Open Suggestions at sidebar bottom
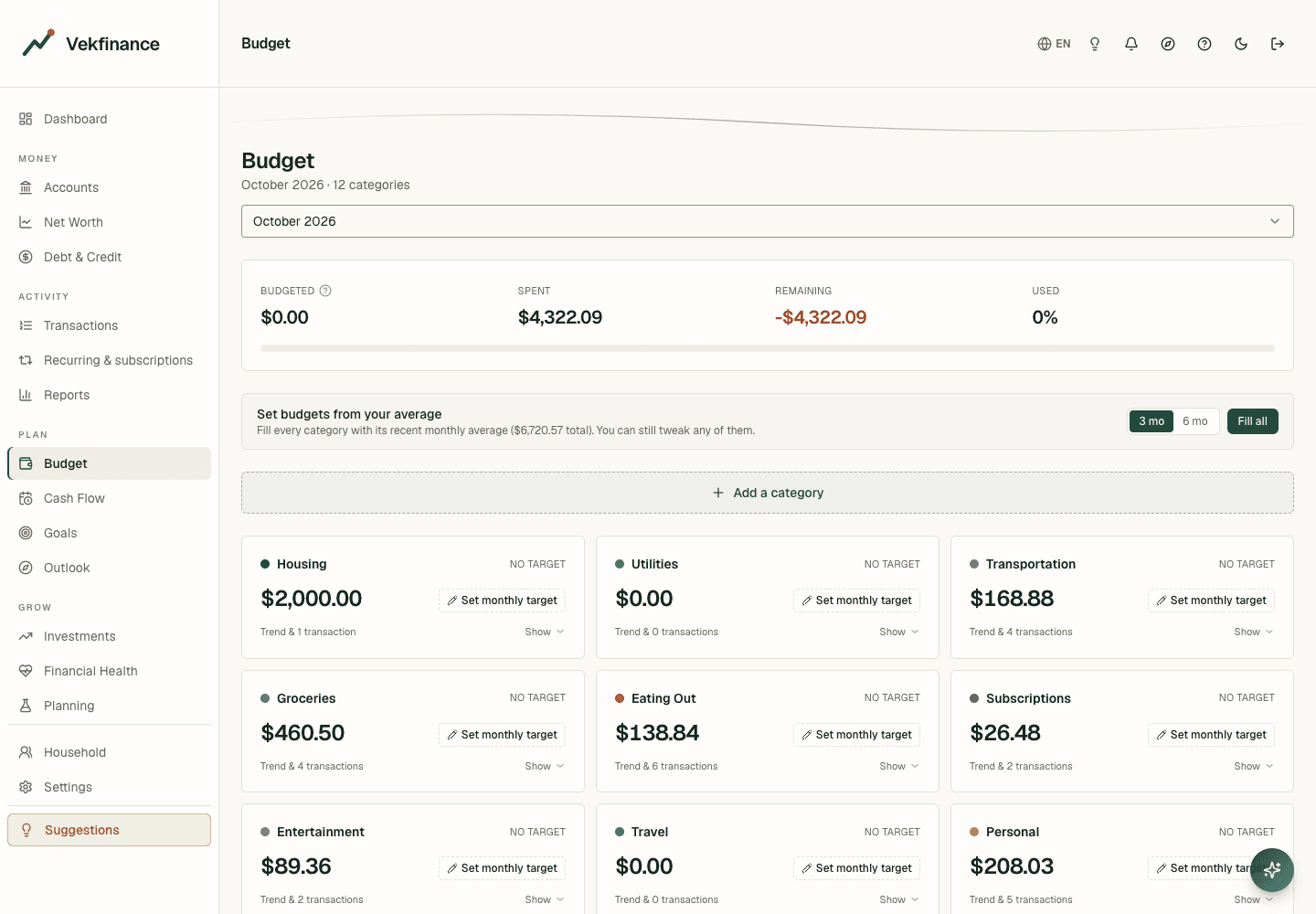The image size is (1316, 914). coord(110,830)
